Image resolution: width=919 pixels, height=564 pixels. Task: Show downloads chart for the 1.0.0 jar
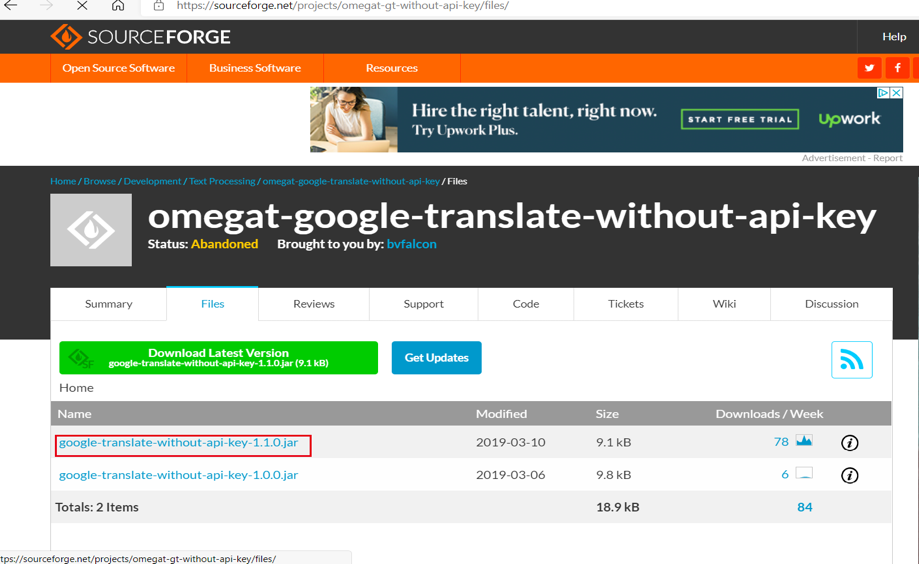(x=804, y=473)
